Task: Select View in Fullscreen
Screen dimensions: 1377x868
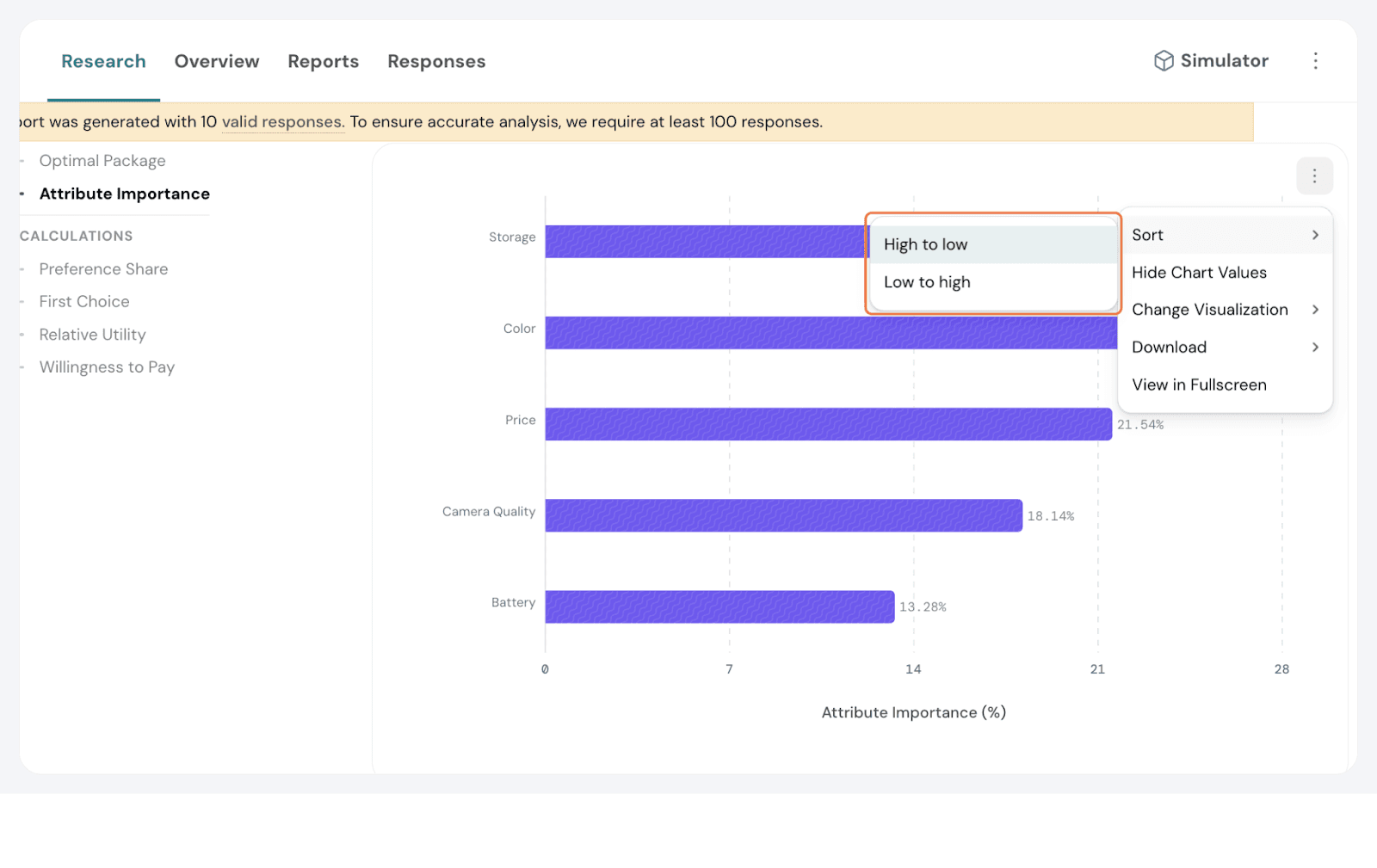Action: (1199, 385)
